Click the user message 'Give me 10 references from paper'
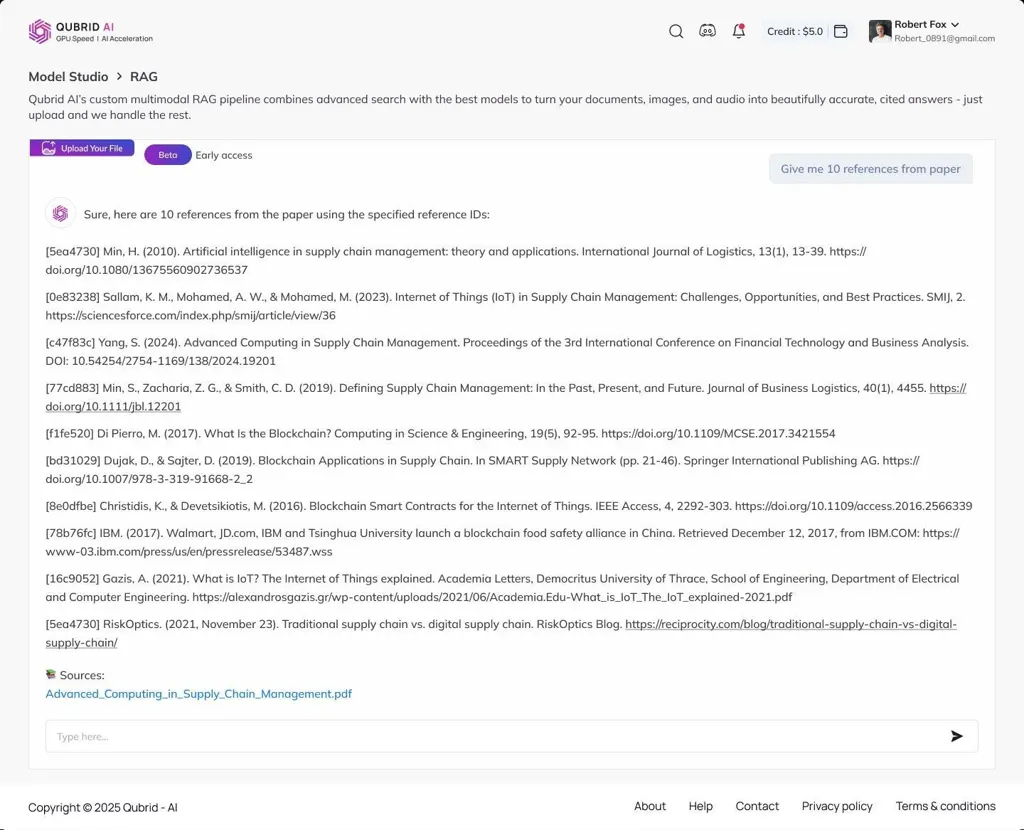 tap(871, 169)
